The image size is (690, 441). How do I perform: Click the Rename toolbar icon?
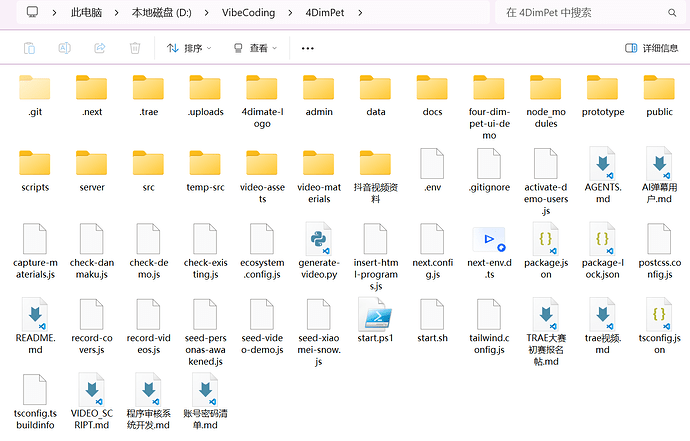coord(64,48)
